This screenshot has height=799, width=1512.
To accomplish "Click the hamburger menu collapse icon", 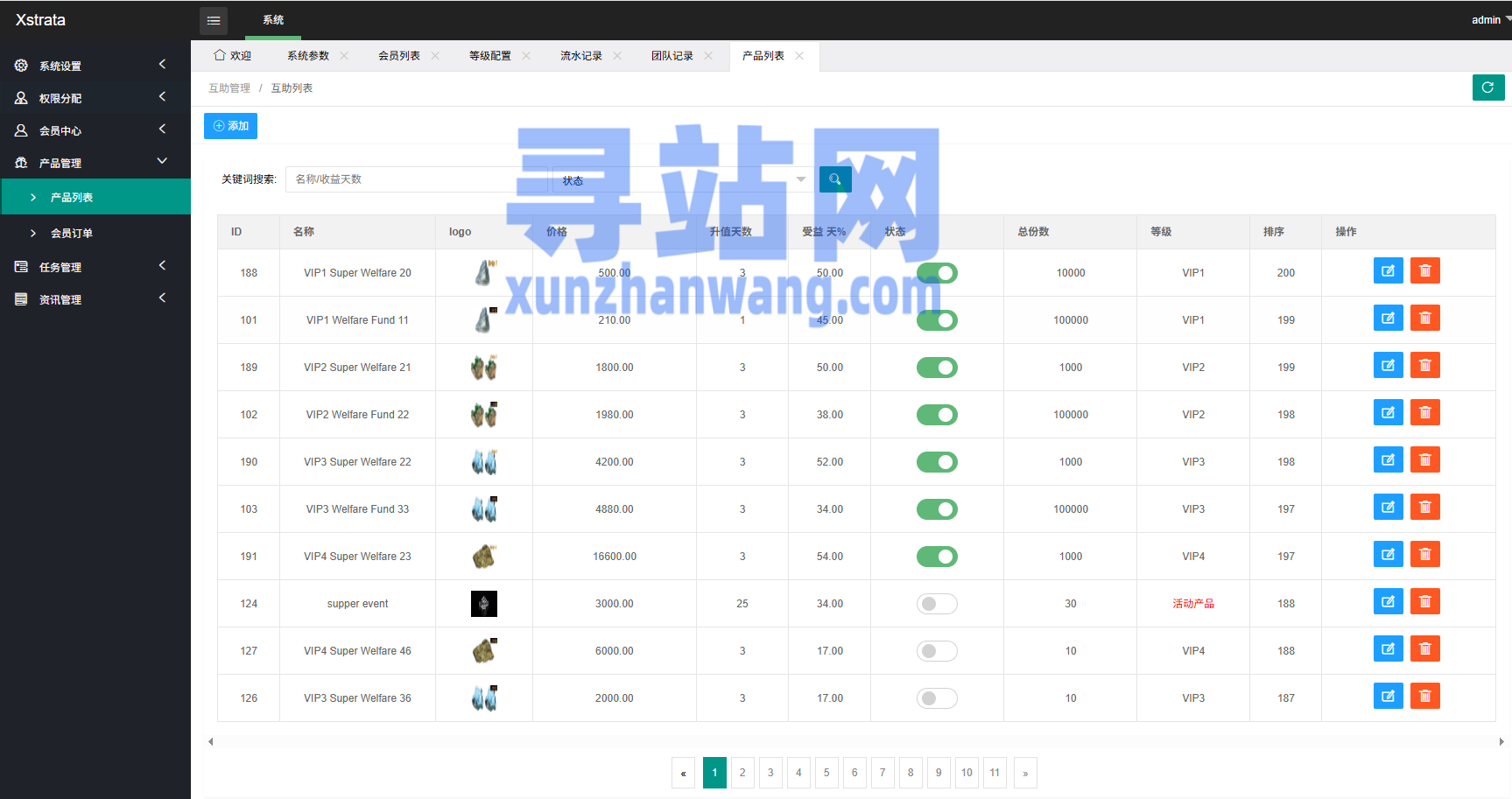I will 213,20.
